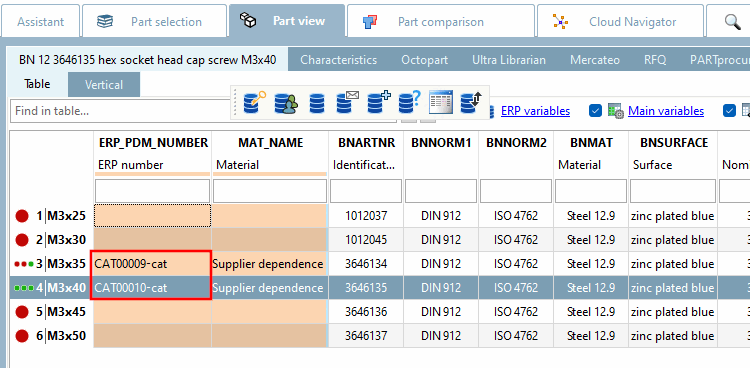Toggle the checkbox right of Main variables
This screenshot has width=750, height=368.
point(729,111)
